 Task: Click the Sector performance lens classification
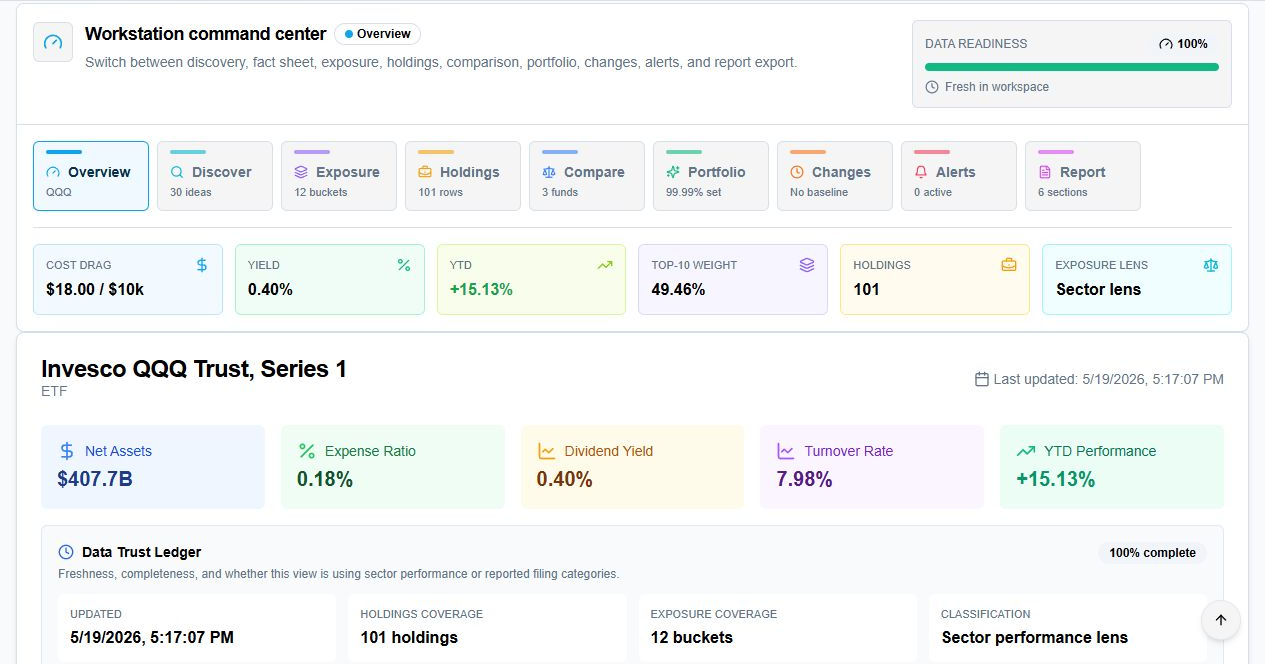1035,637
